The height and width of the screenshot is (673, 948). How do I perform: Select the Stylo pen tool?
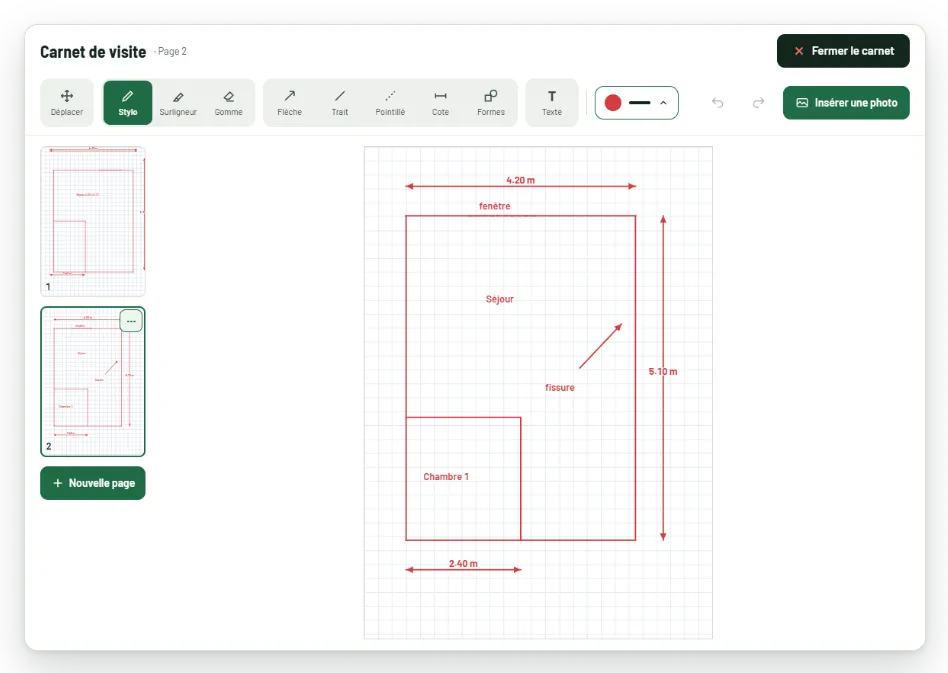(128, 103)
